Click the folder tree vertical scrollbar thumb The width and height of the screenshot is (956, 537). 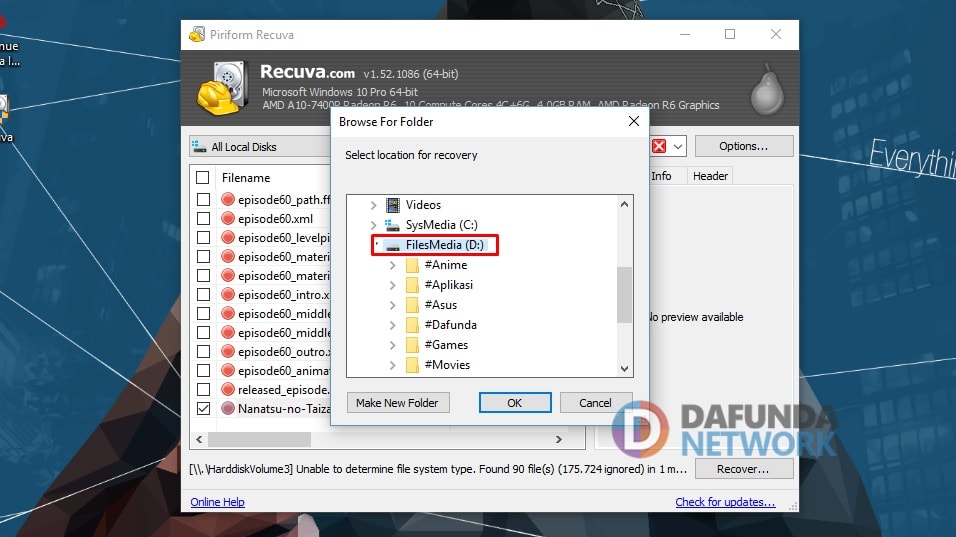624,294
